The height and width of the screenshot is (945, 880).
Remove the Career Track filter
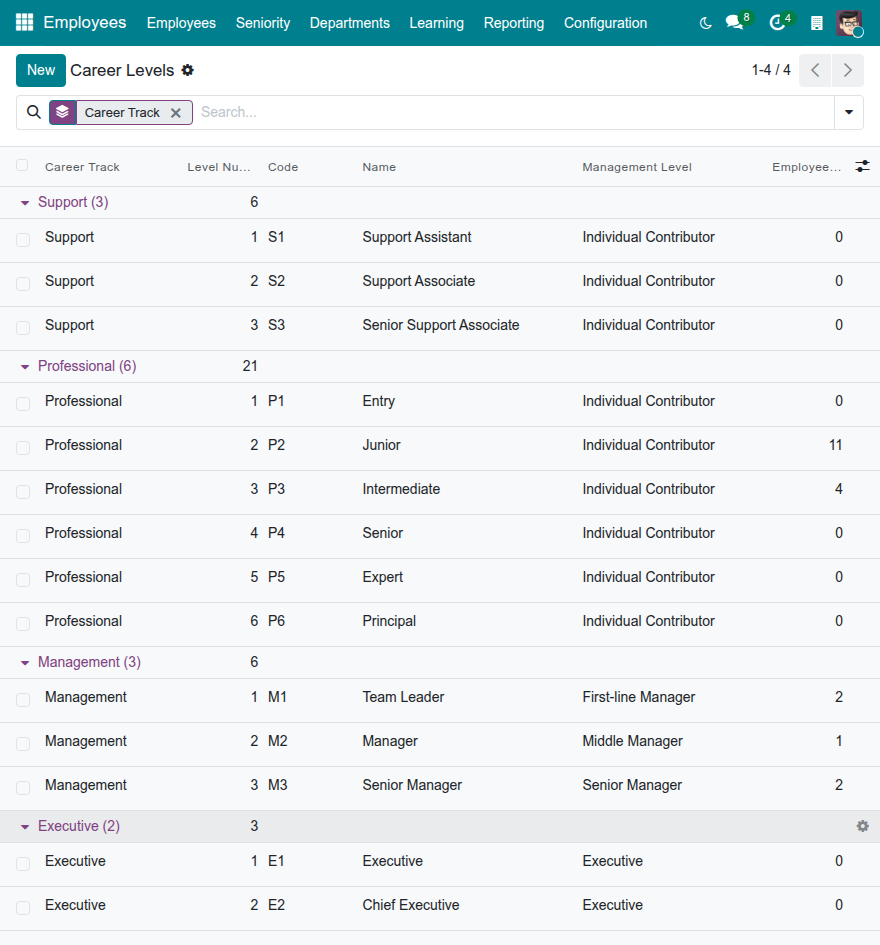click(x=175, y=113)
